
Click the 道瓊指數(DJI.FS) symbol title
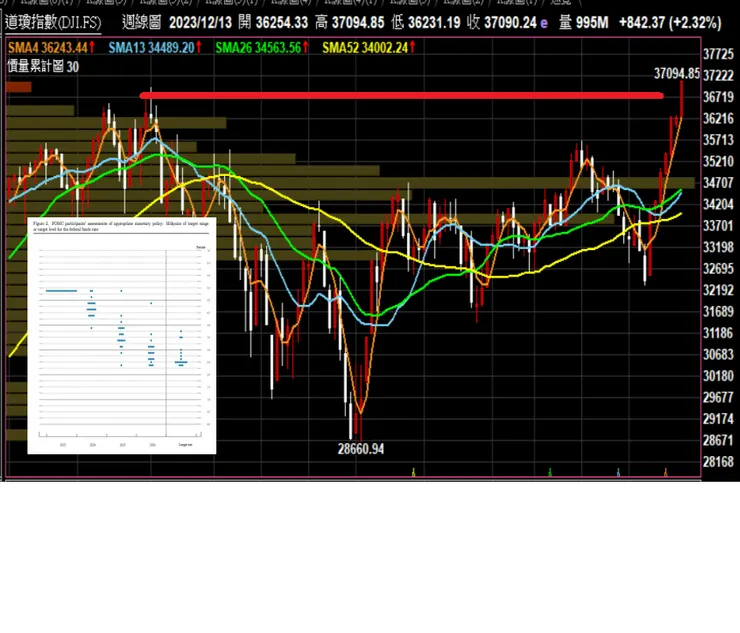[x=53, y=22]
